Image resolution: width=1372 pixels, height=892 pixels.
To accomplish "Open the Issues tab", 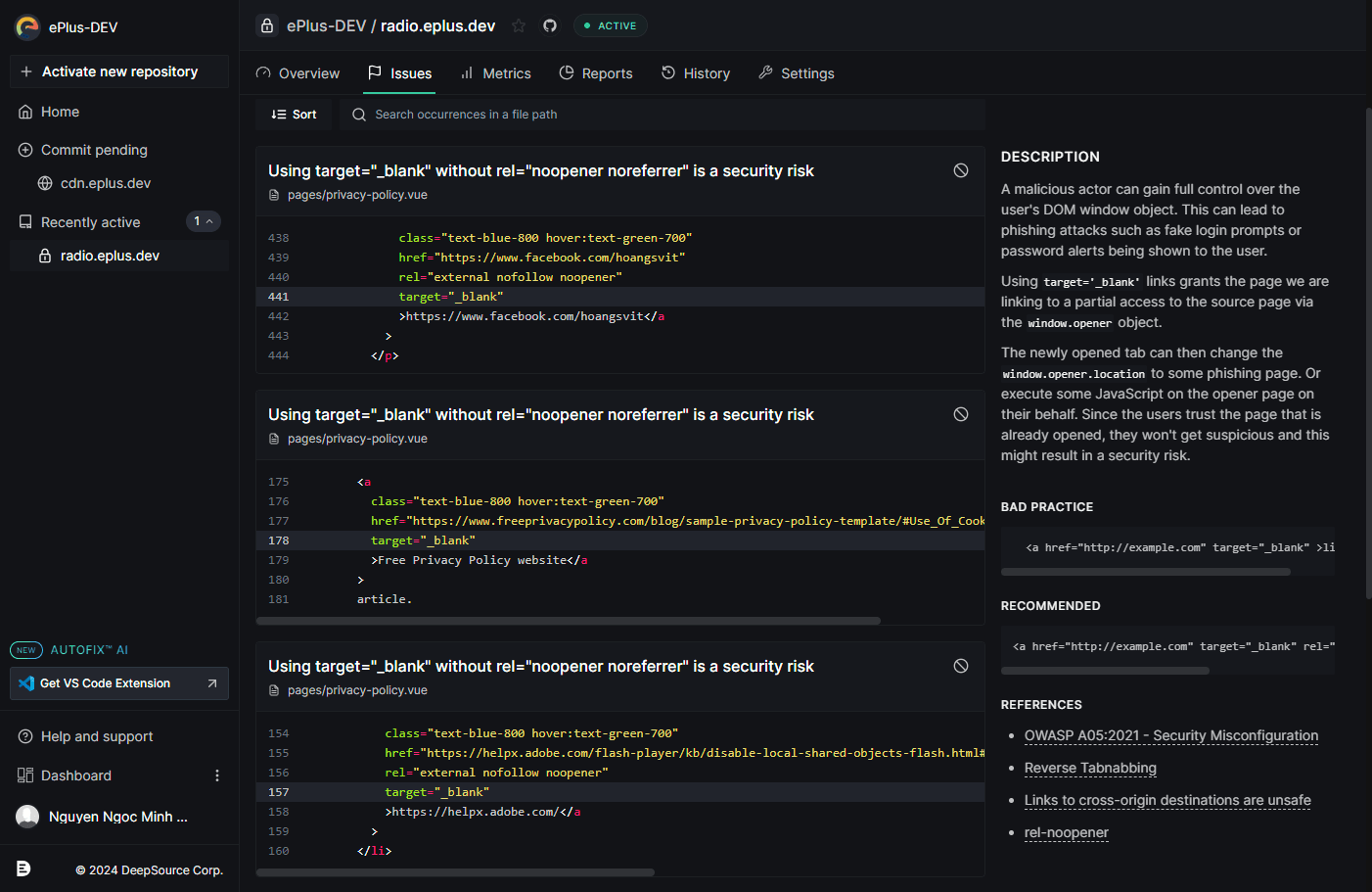I will 399,73.
